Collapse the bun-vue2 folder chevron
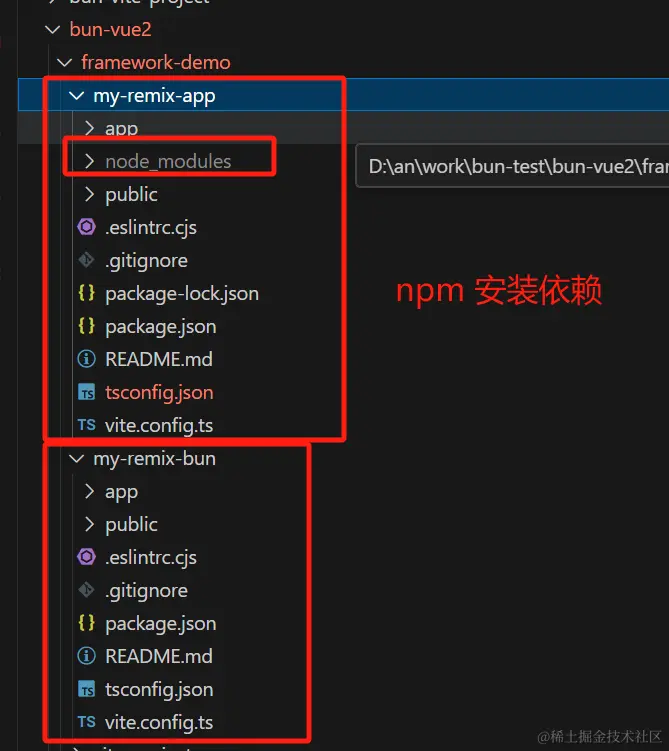The height and width of the screenshot is (751, 669). click(x=52, y=30)
